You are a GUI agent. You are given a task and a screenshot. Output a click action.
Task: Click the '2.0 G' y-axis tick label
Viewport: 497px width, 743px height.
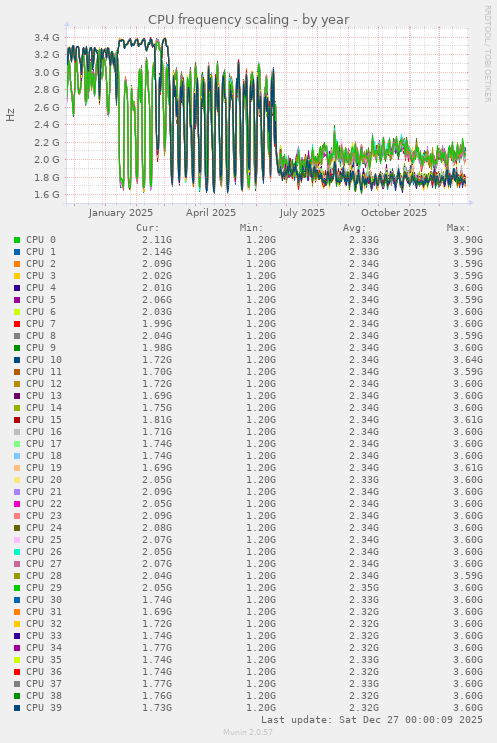pyautogui.click(x=47, y=160)
